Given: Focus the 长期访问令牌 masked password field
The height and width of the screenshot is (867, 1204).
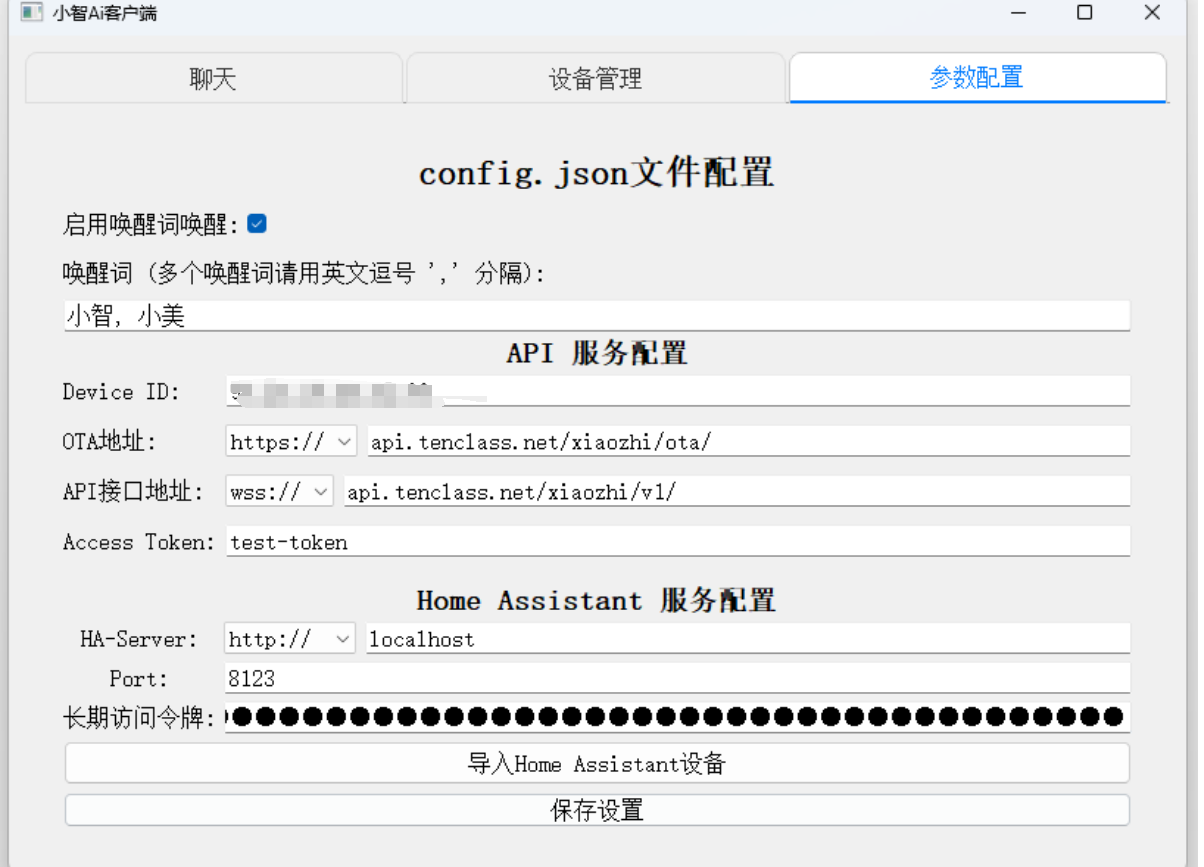Looking at the screenshot, I should [677, 716].
